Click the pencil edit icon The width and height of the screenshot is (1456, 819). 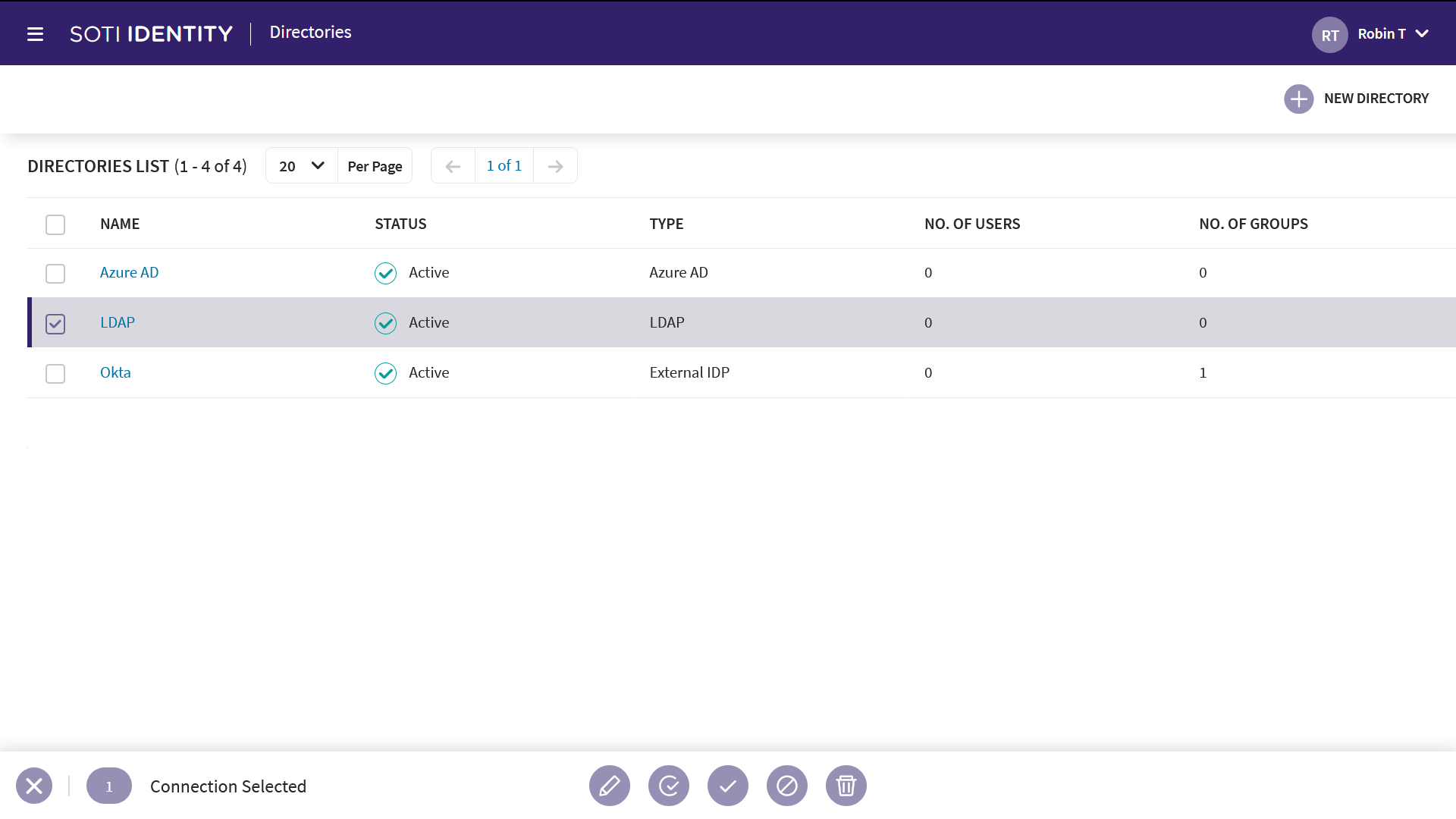pos(610,786)
